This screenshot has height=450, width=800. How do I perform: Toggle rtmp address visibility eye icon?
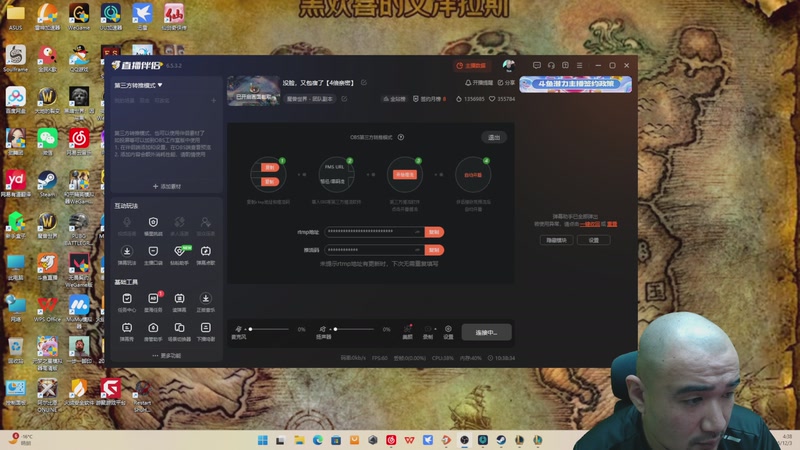pyautogui.click(x=417, y=232)
